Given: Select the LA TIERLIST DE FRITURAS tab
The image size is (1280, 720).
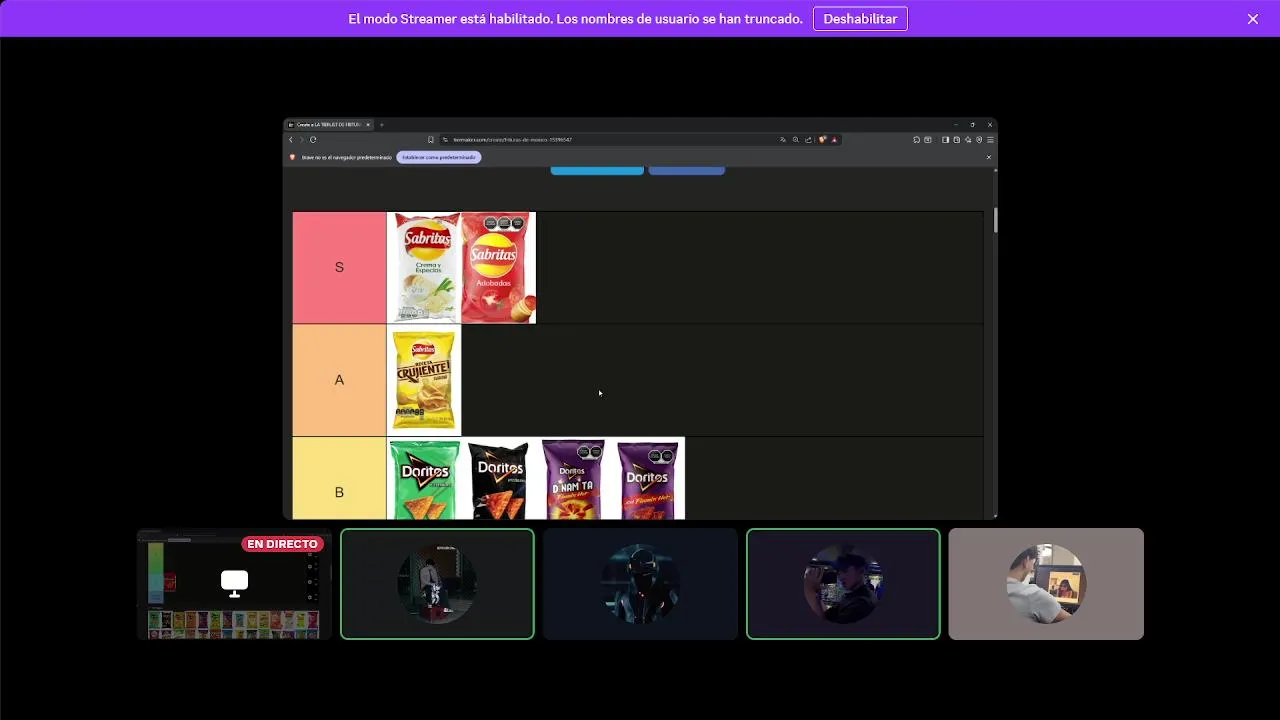Looking at the screenshot, I should pos(329,125).
